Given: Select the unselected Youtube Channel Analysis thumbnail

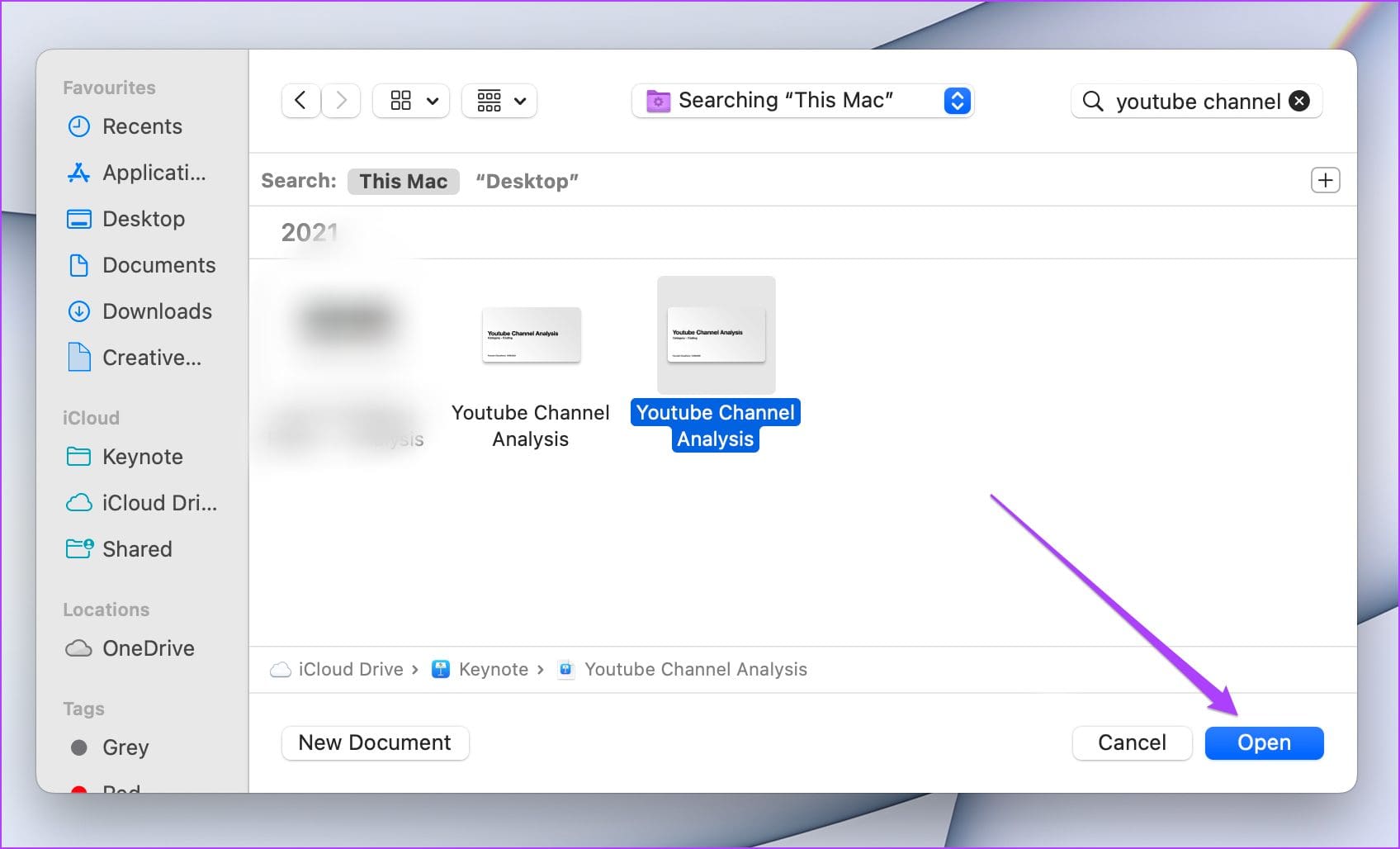Looking at the screenshot, I should (x=531, y=334).
